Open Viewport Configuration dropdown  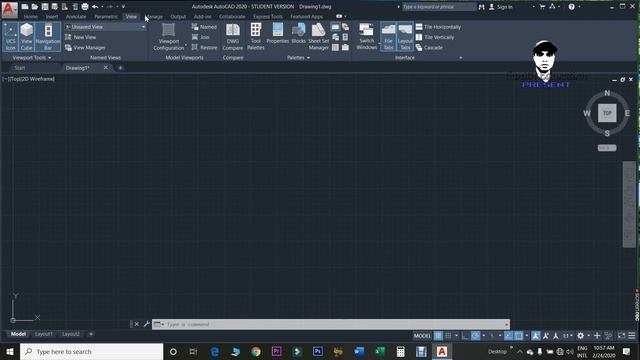[169, 37]
